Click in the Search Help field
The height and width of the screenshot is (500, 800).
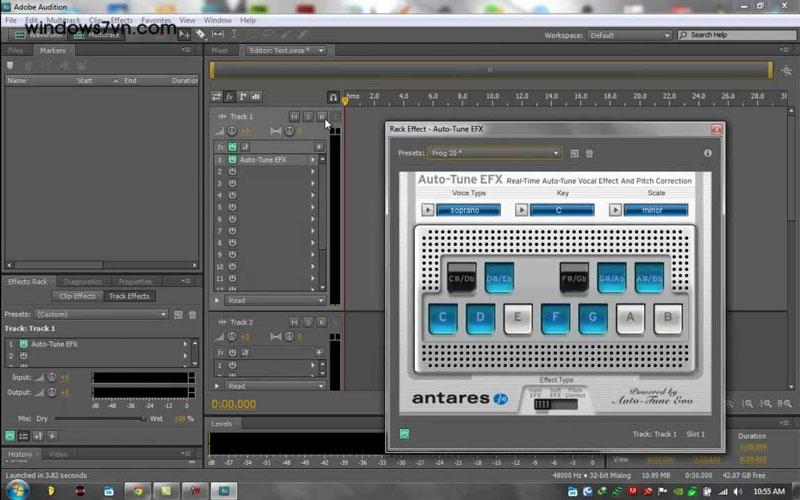pyautogui.click(x=737, y=35)
